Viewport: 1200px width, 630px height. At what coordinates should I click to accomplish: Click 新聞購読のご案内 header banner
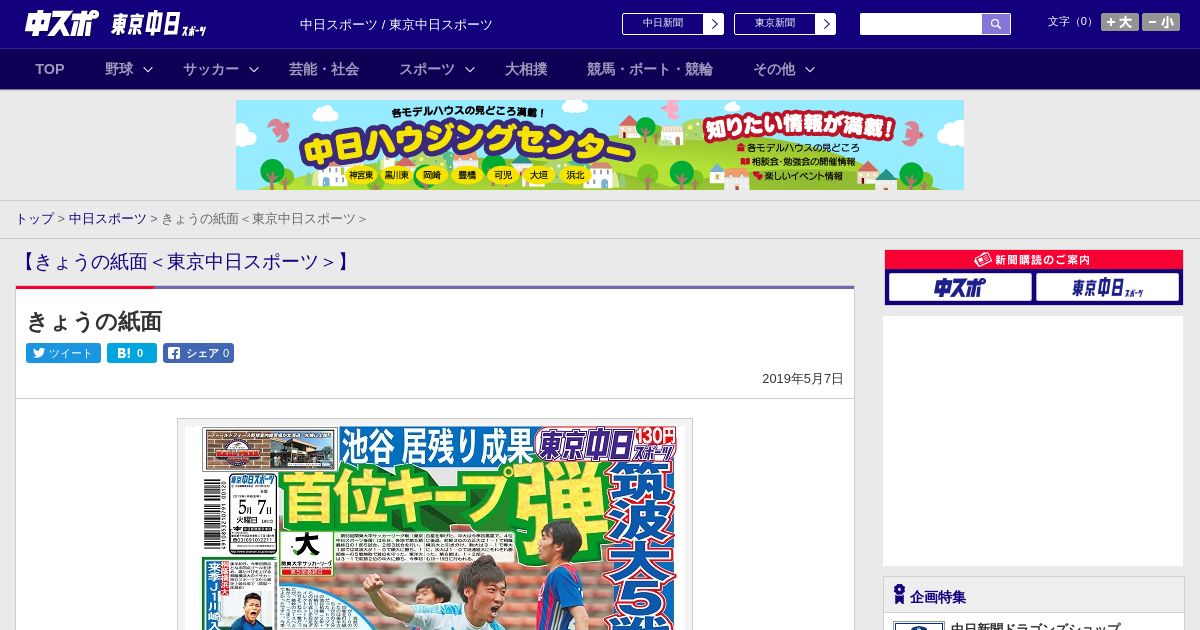click(x=1034, y=260)
